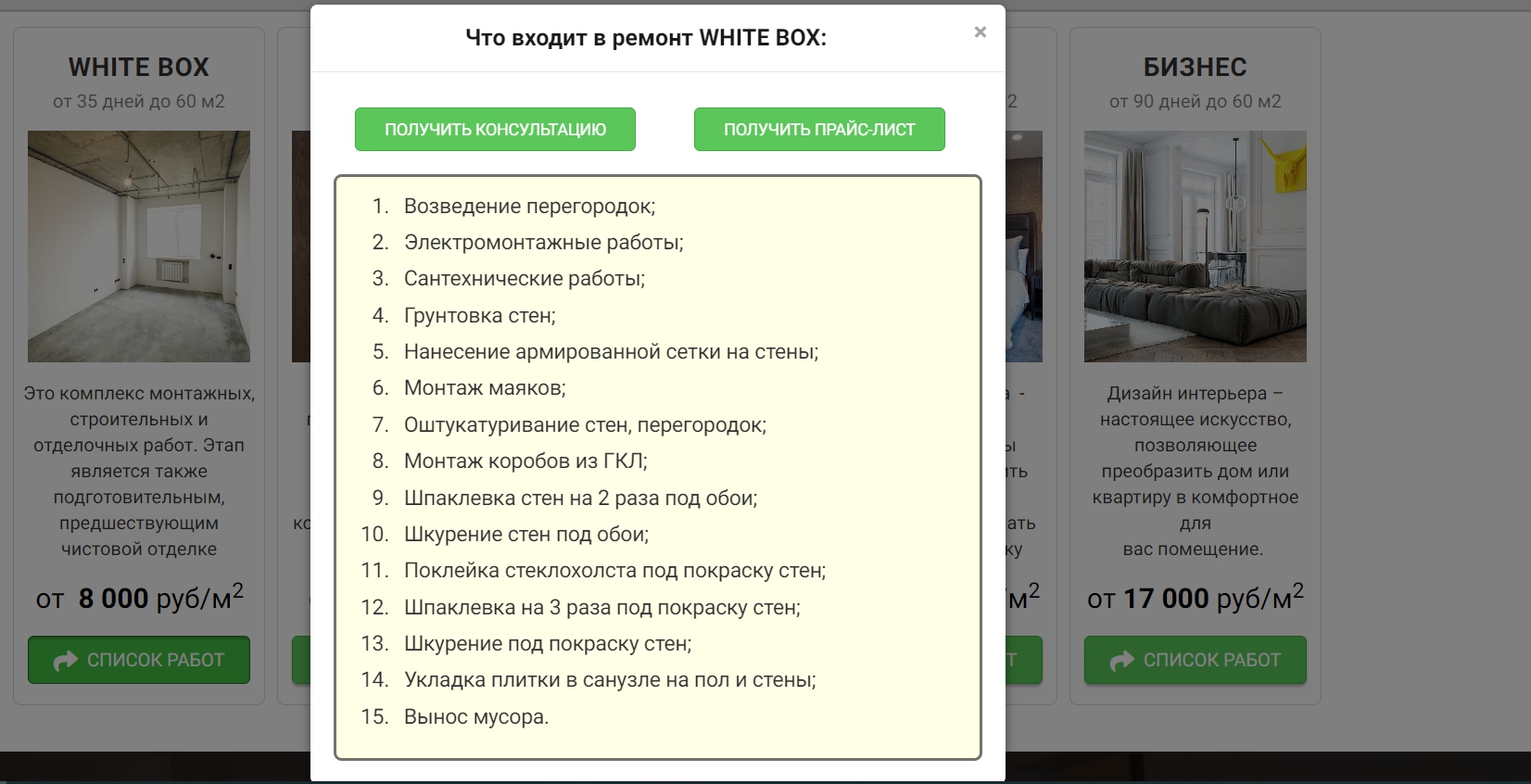Select the price 'от 17 000 руб/м2'
1531x784 pixels.
[1195, 598]
